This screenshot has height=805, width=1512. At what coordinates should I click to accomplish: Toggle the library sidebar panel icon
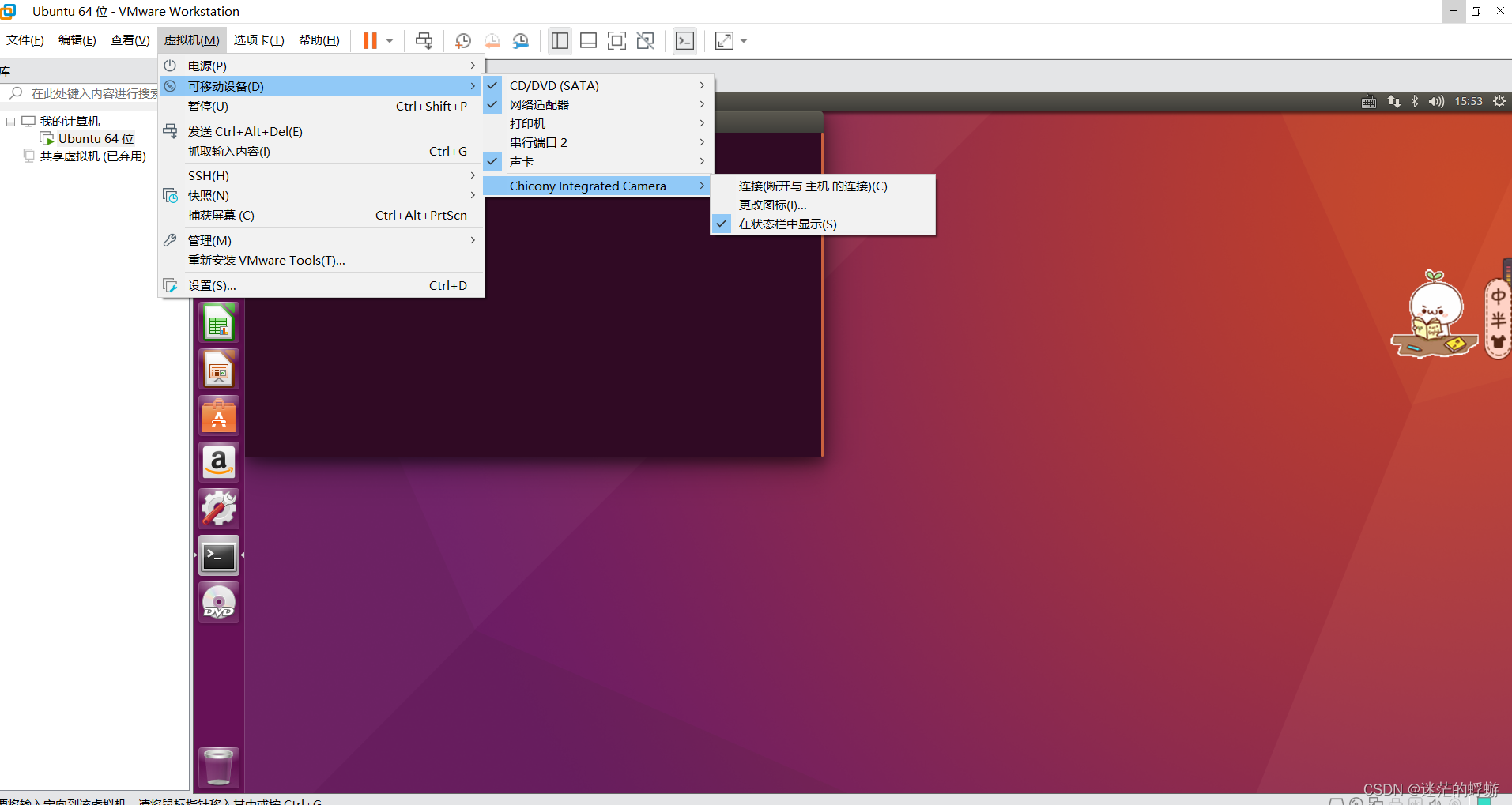pos(560,40)
